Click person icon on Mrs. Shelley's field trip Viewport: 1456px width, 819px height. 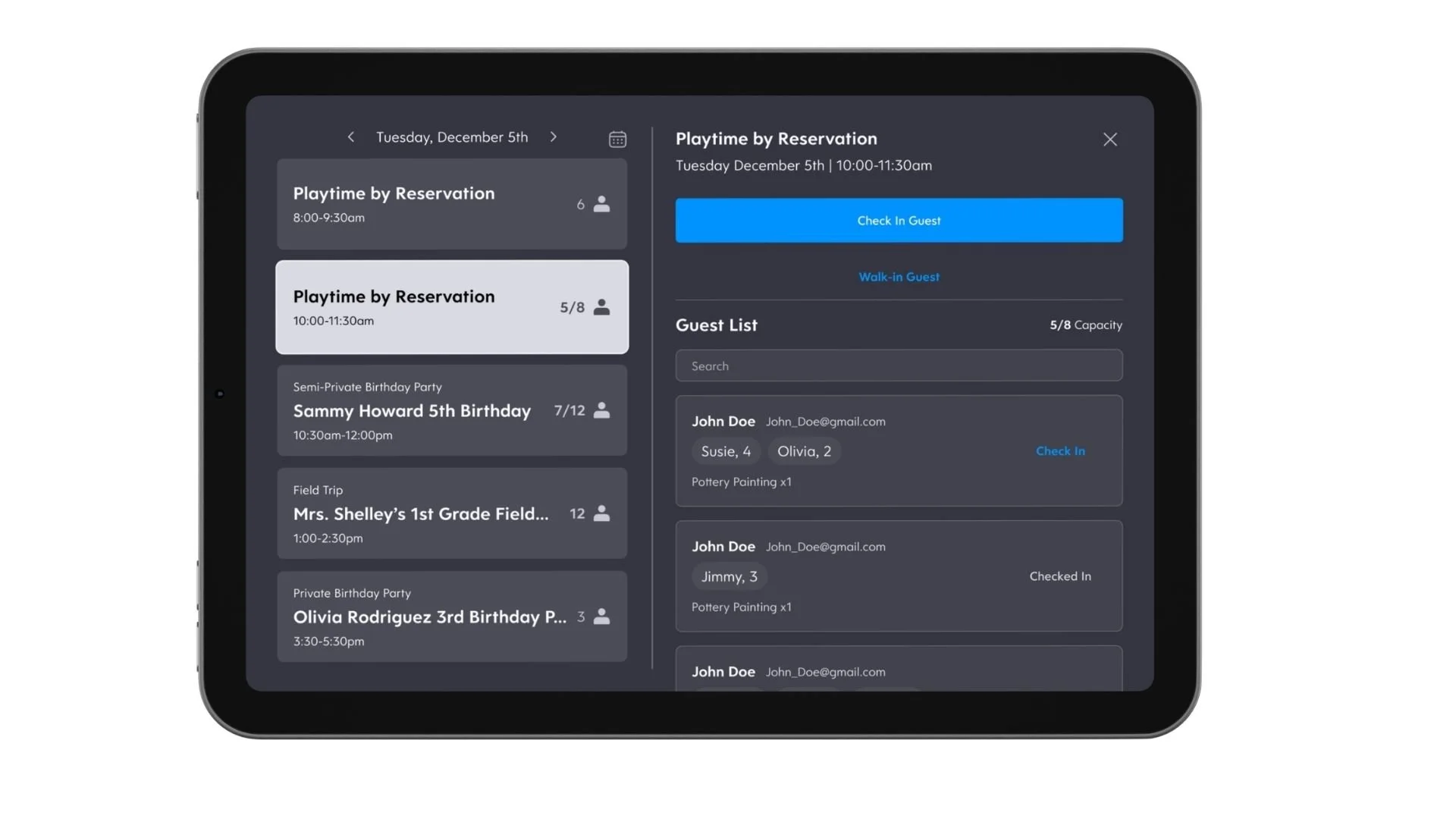click(x=601, y=513)
